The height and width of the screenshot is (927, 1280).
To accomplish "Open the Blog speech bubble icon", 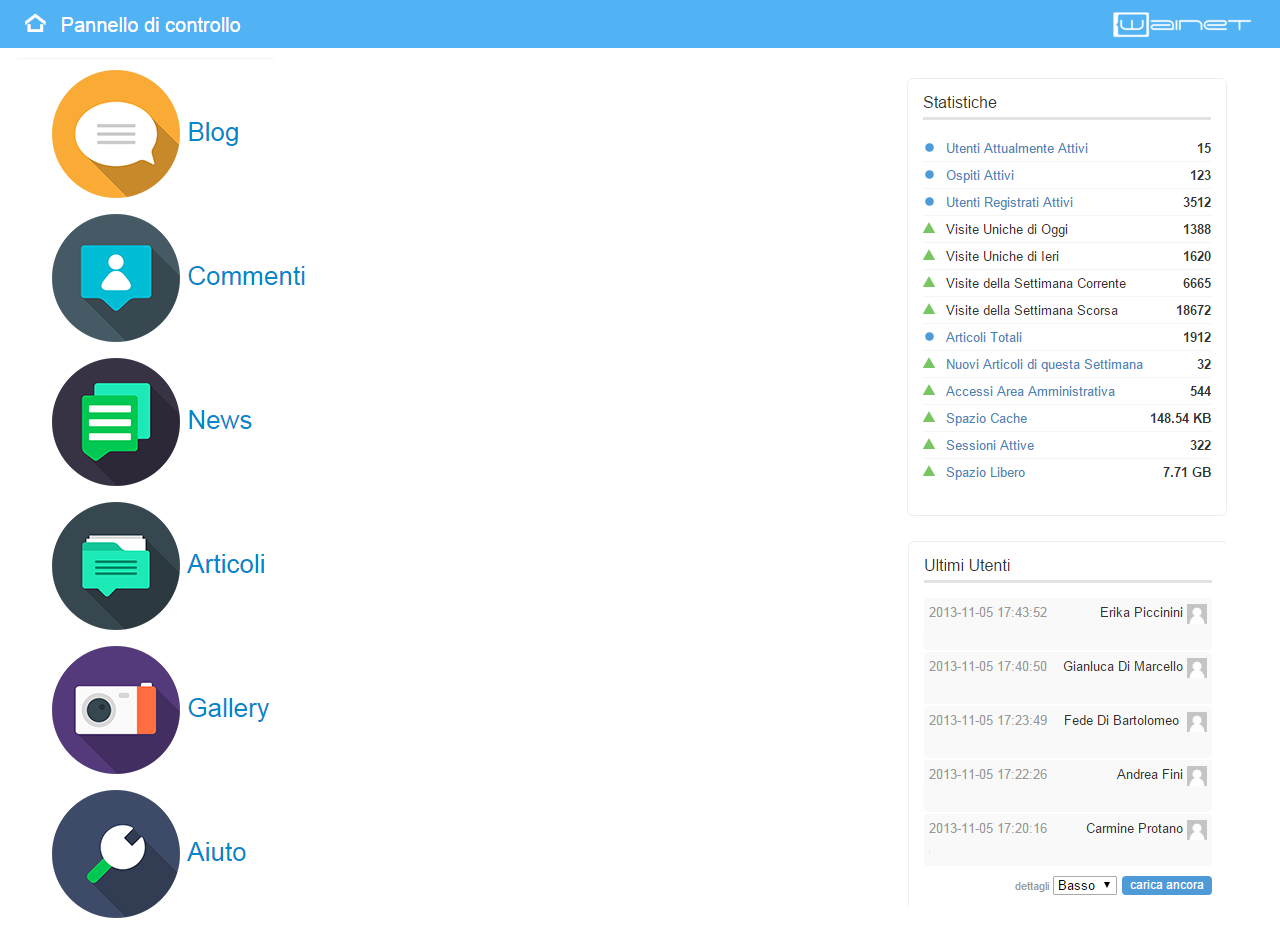I will point(116,134).
